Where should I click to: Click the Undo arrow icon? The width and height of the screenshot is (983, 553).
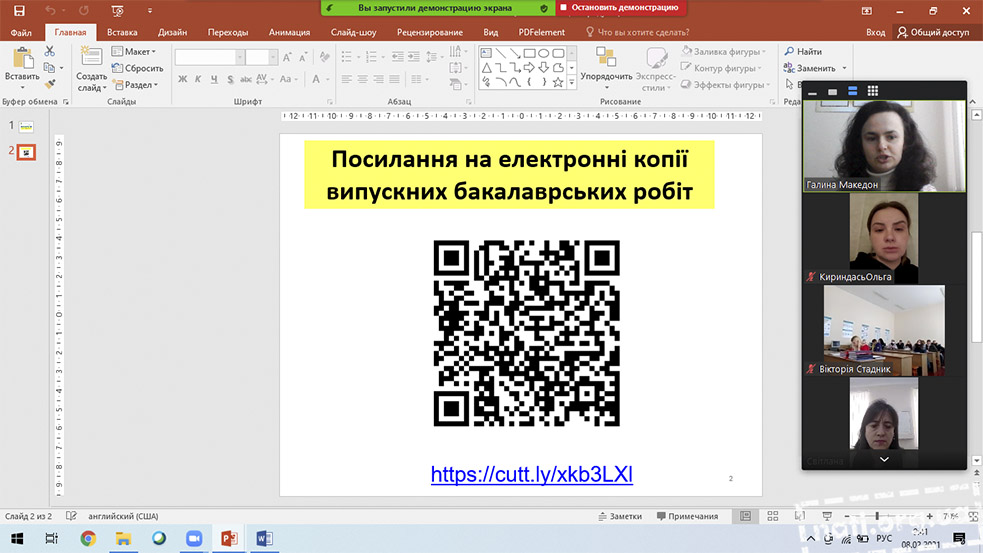(50, 11)
